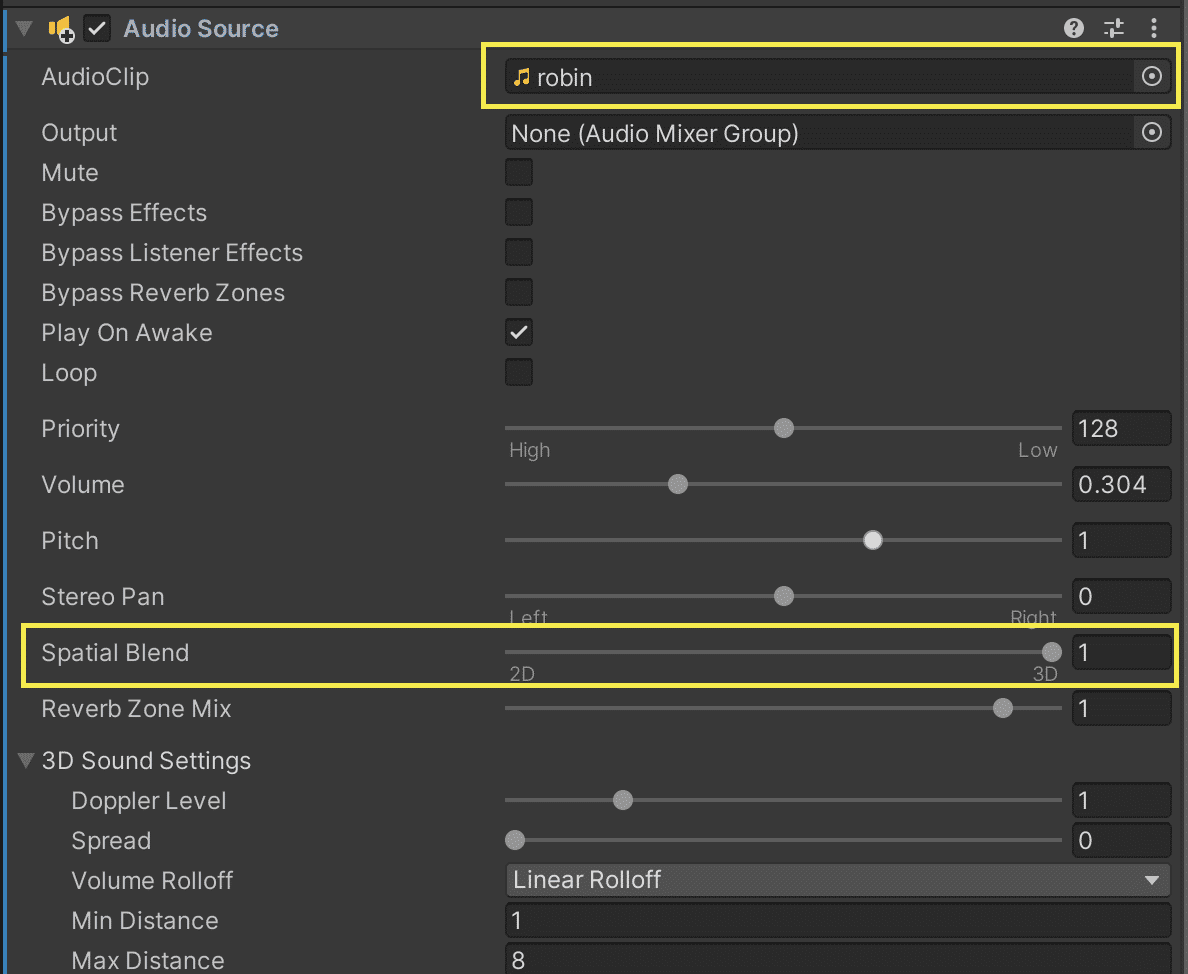
Task: Tick the Bypass Effects checkbox
Action: coord(519,213)
